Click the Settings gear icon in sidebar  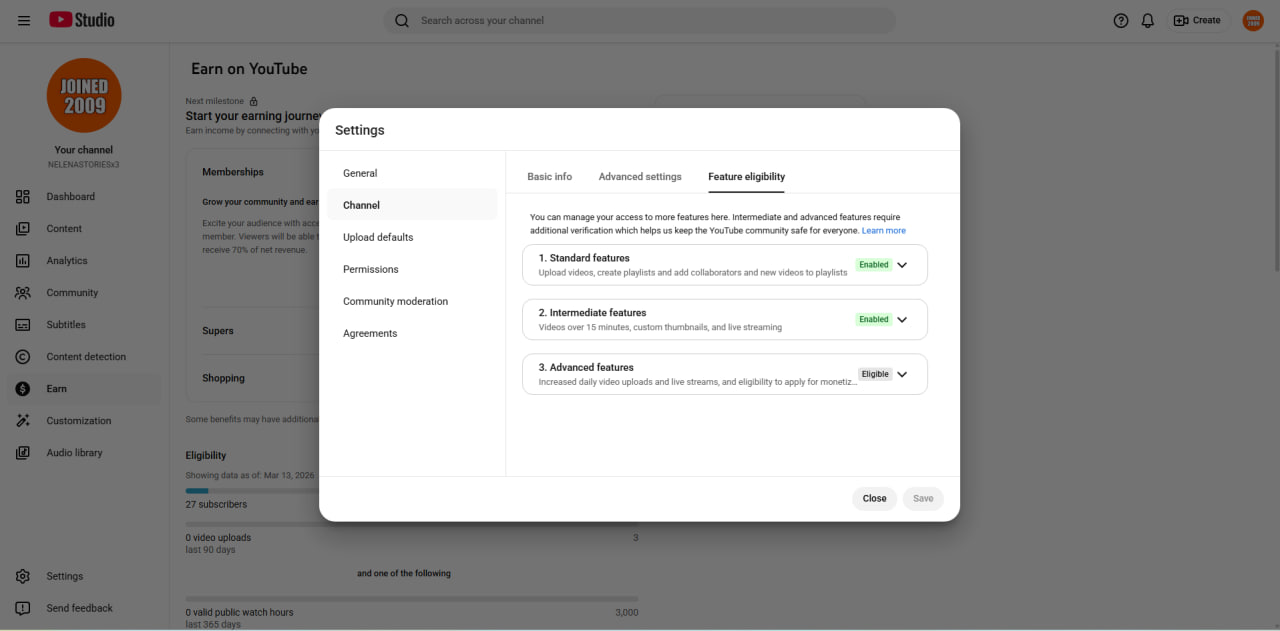(x=23, y=577)
